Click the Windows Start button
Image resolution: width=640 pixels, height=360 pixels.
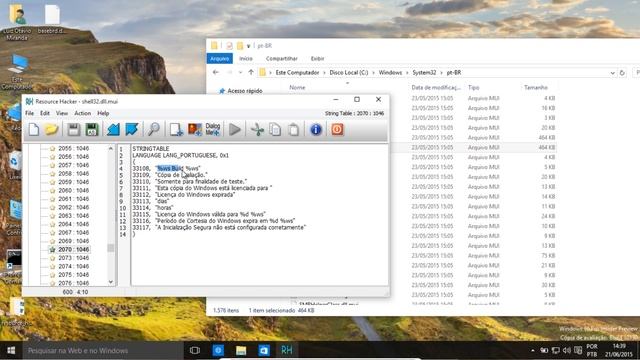pos(11,350)
